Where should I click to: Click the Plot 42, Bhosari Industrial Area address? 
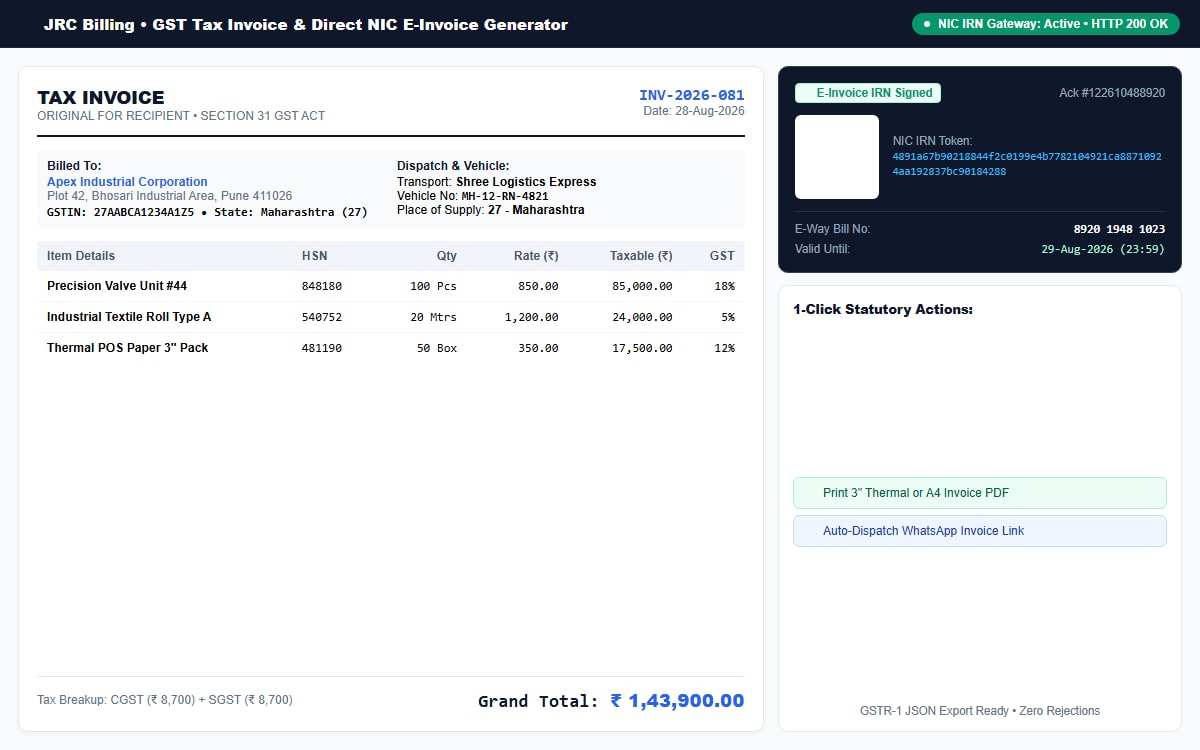tap(170, 196)
